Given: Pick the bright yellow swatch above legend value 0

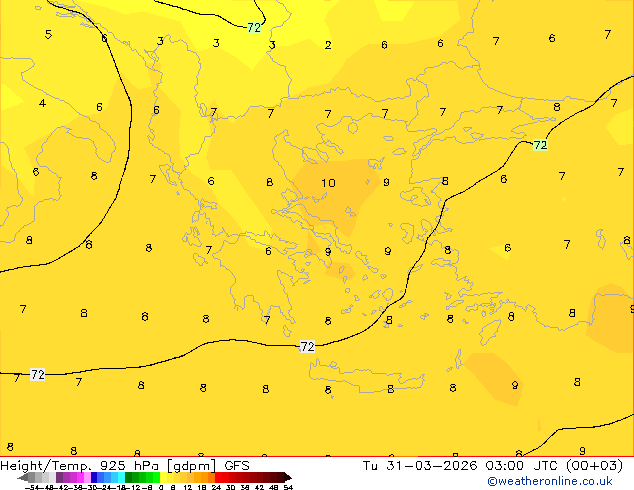Looking at the screenshot, I should pyautogui.click(x=163, y=477).
